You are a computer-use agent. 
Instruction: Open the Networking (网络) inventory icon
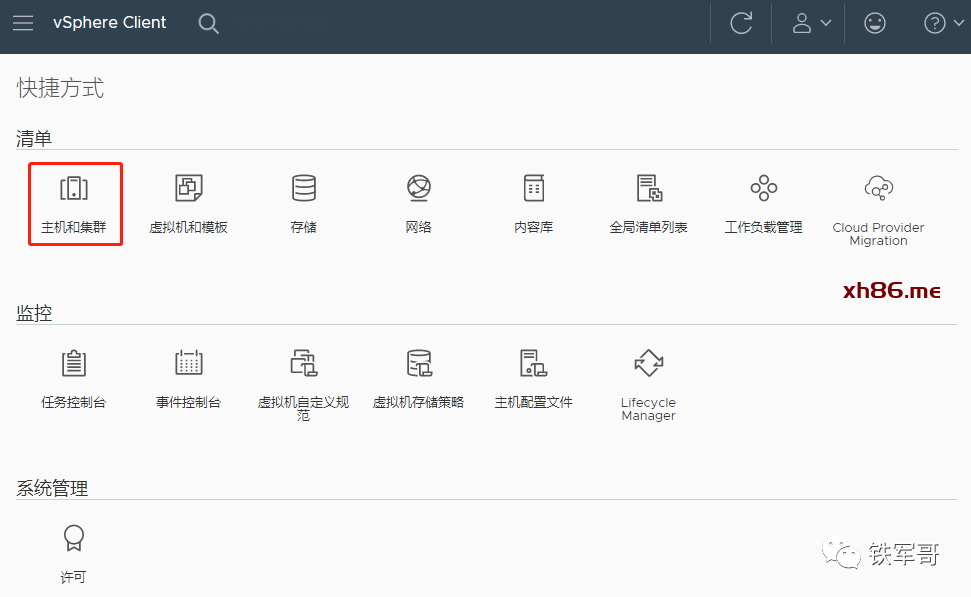click(418, 189)
